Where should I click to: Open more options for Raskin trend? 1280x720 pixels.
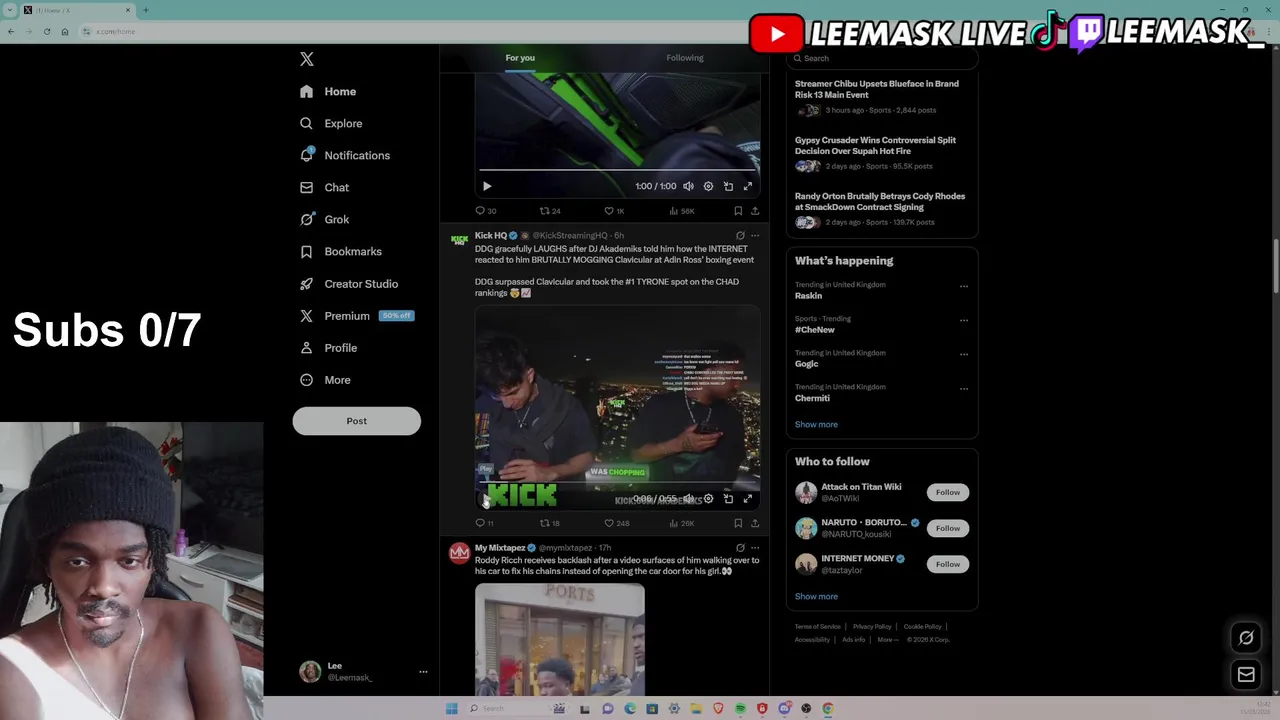tap(964, 286)
